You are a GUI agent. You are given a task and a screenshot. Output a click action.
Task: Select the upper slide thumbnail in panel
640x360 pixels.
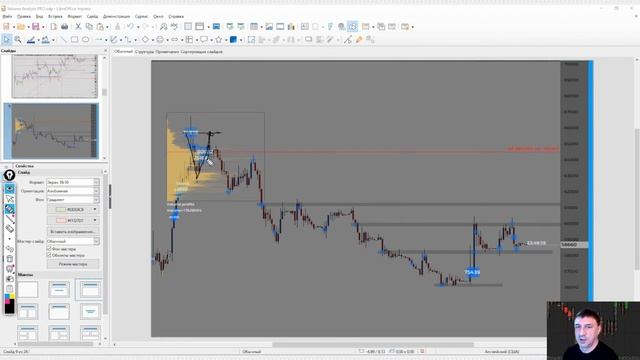tap(55, 76)
